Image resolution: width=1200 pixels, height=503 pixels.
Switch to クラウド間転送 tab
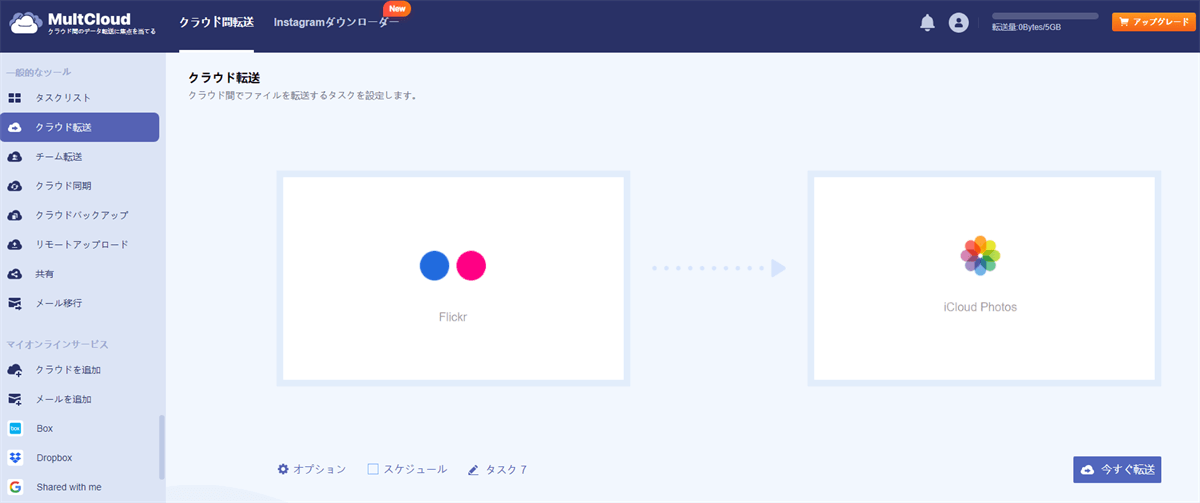pos(216,22)
